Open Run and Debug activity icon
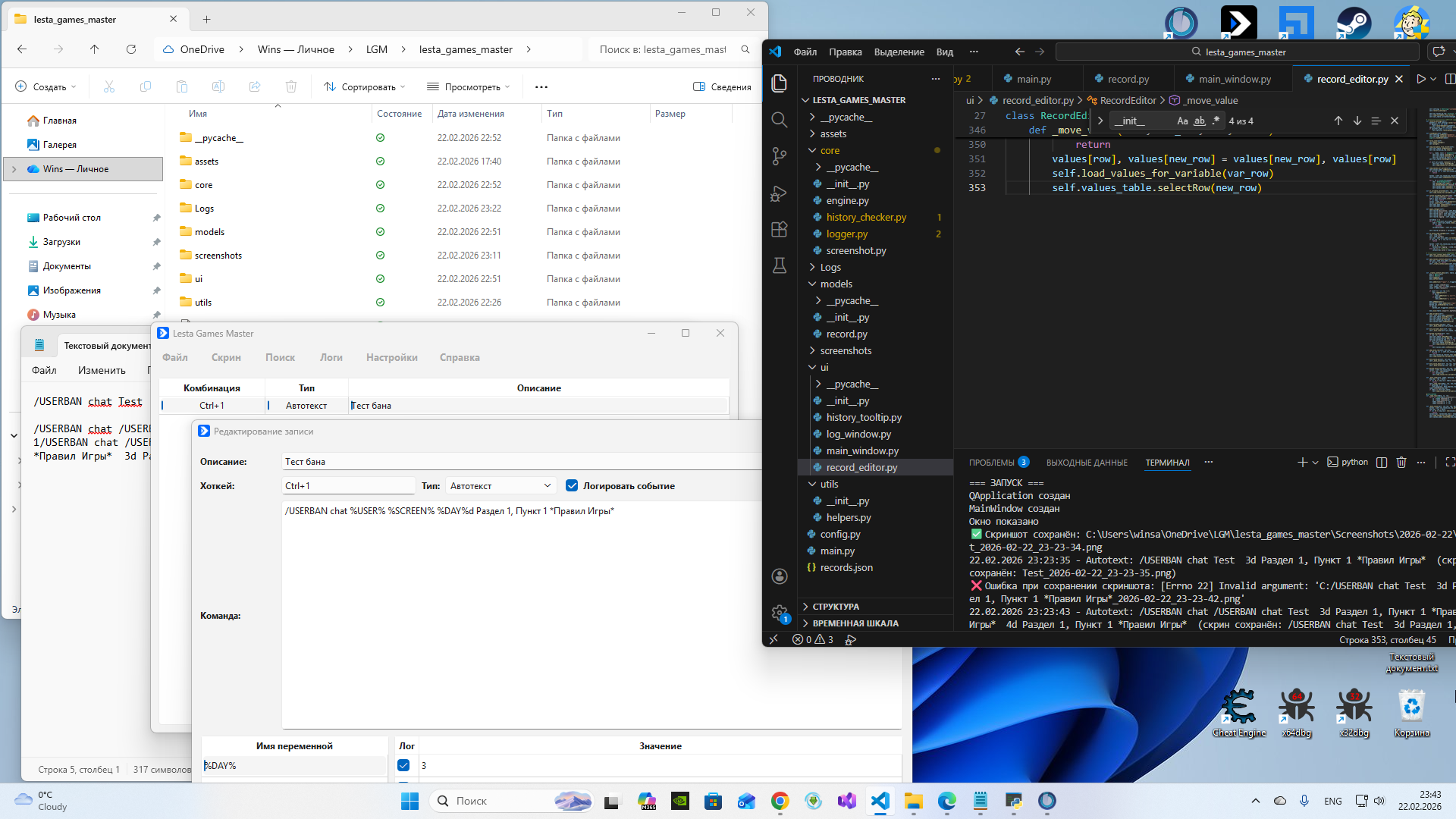Screen dimensions: 1456x819 click(779, 193)
